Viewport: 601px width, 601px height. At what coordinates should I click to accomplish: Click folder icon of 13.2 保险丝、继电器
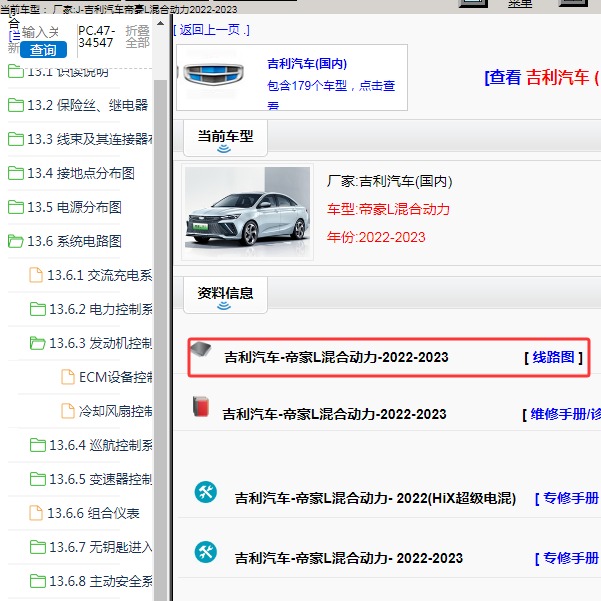coord(16,105)
